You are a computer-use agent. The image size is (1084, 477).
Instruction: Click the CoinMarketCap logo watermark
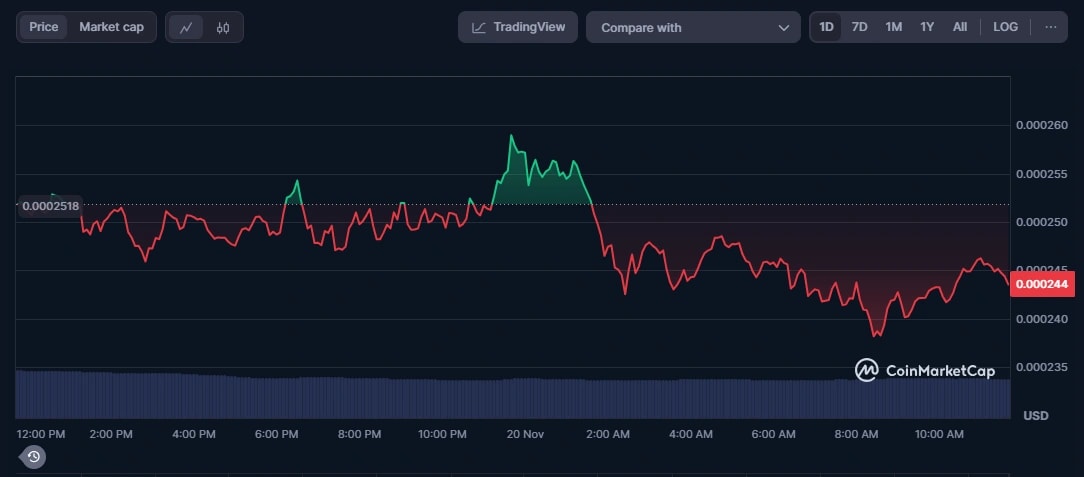tap(924, 371)
